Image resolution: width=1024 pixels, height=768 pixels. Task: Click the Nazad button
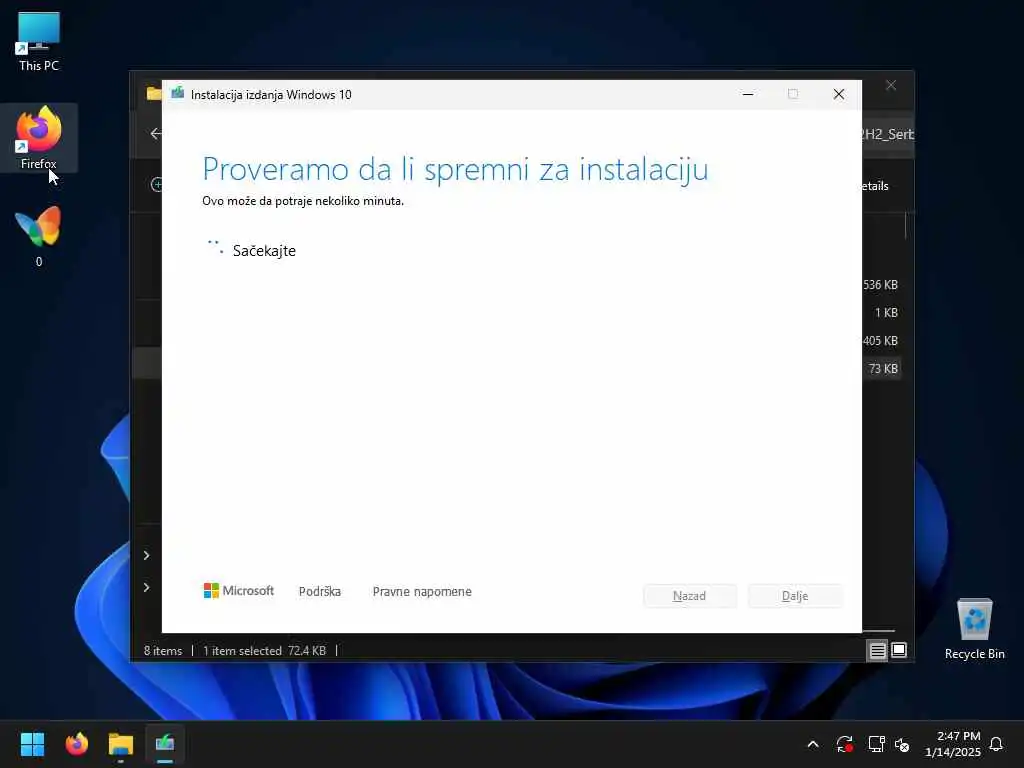point(690,596)
